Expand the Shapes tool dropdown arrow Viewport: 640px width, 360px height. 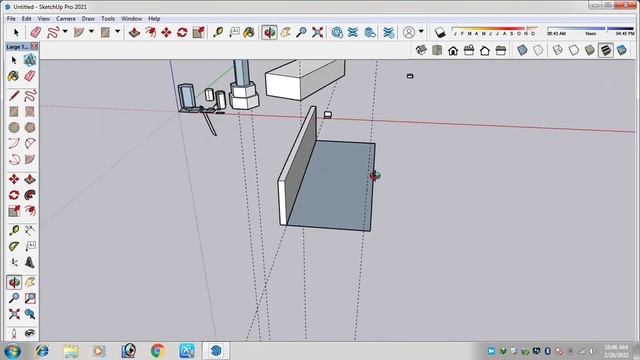[x=118, y=31]
